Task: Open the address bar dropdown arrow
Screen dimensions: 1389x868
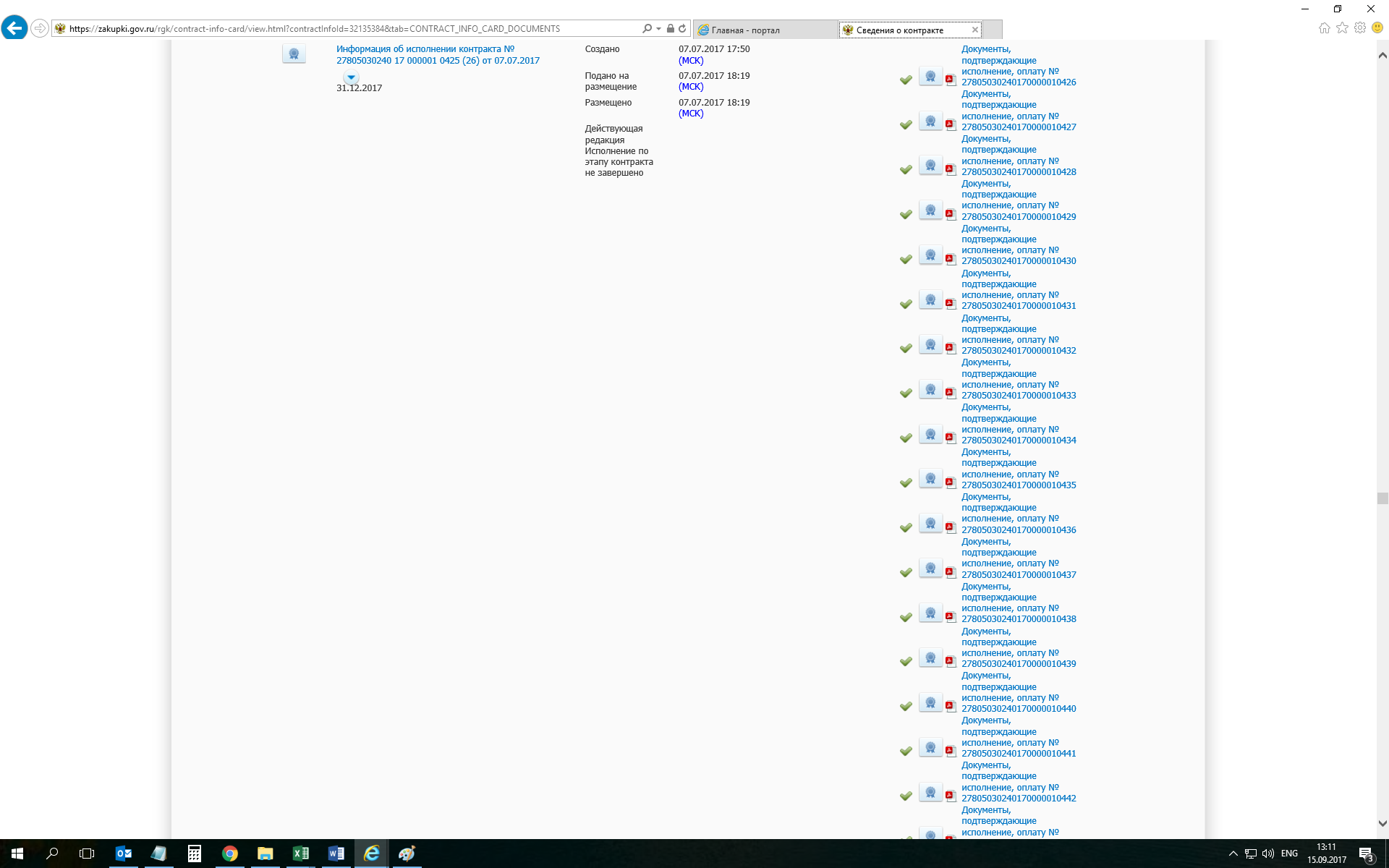Action: (x=658, y=29)
